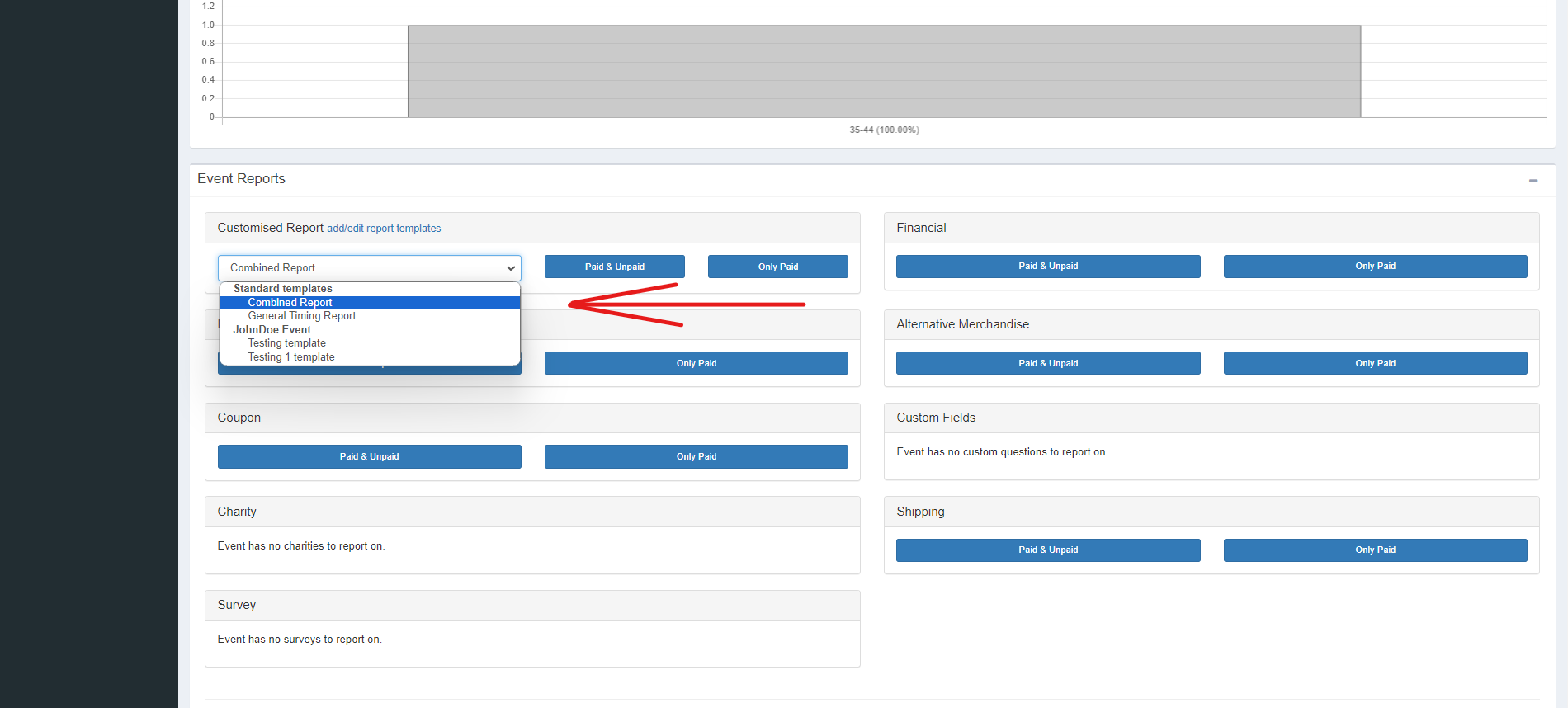Viewport: 1568px width, 708px height.
Task: Run Financial Paid & Unpaid report
Action: pyautogui.click(x=1048, y=267)
